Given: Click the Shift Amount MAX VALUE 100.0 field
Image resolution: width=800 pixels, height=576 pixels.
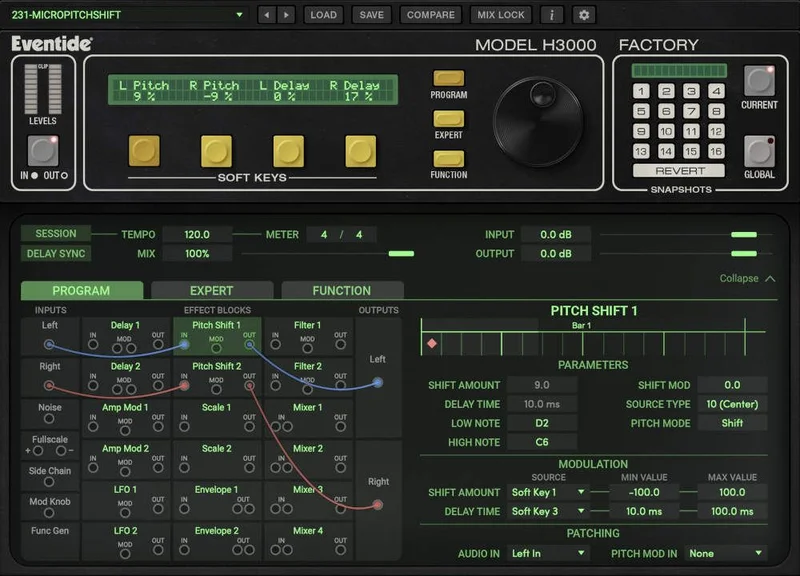Looking at the screenshot, I should click(x=732, y=492).
